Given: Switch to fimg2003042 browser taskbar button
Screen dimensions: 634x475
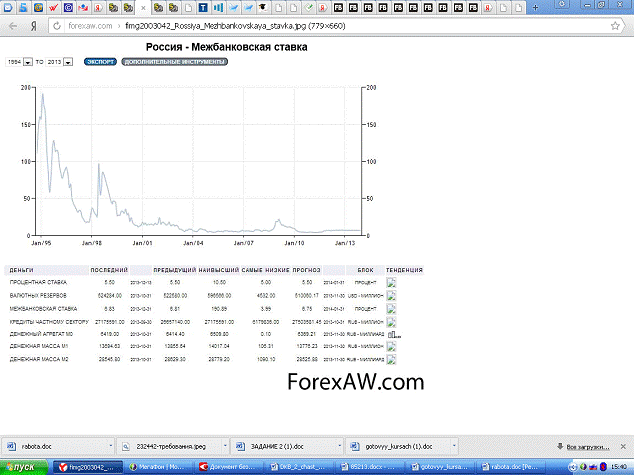Looking at the screenshot, I should click(88, 467).
